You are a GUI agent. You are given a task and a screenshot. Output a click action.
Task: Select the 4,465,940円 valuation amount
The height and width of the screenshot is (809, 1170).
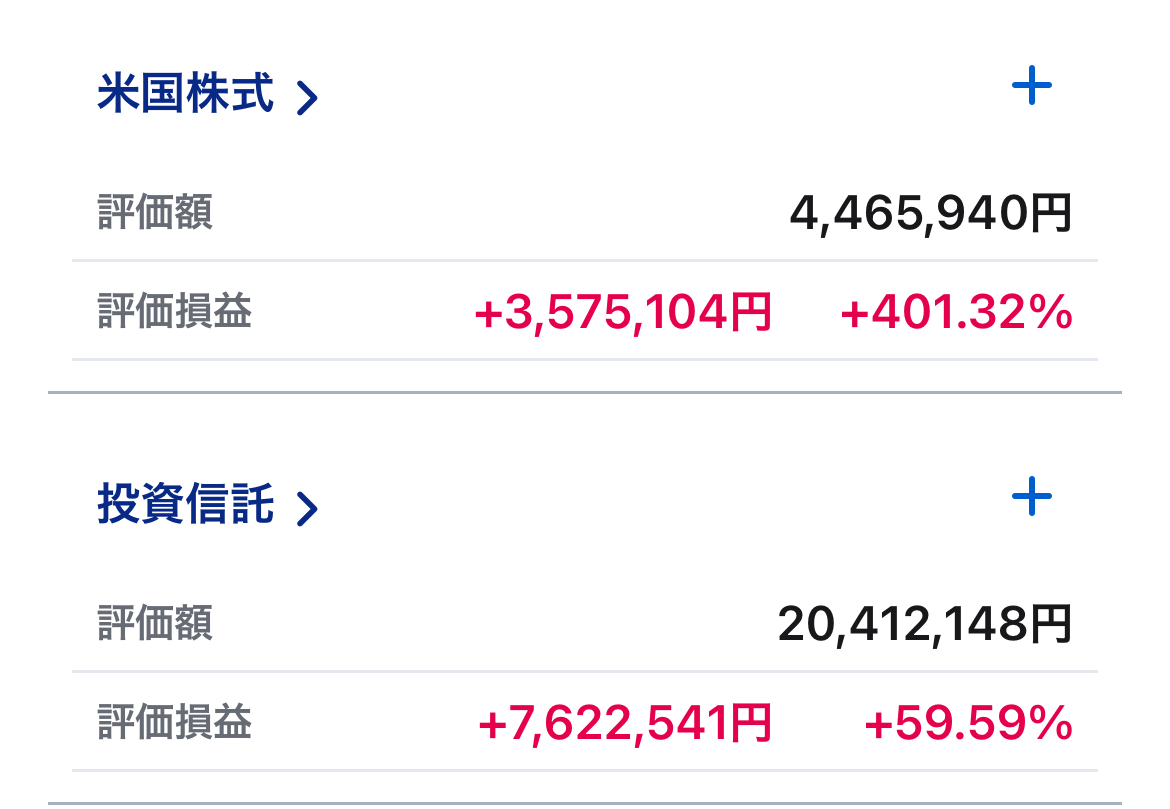(930, 213)
